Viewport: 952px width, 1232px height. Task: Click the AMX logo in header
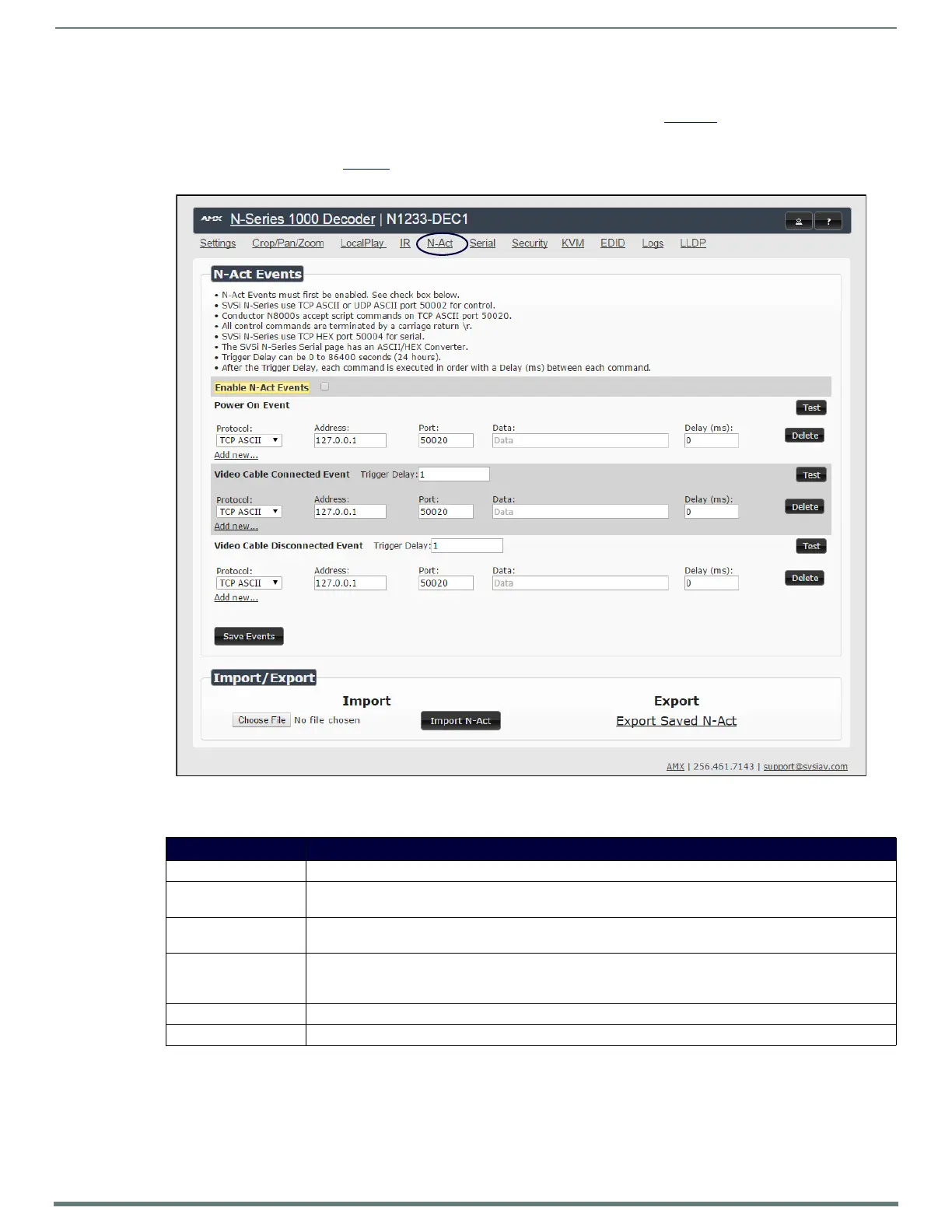(x=212, y=219)
